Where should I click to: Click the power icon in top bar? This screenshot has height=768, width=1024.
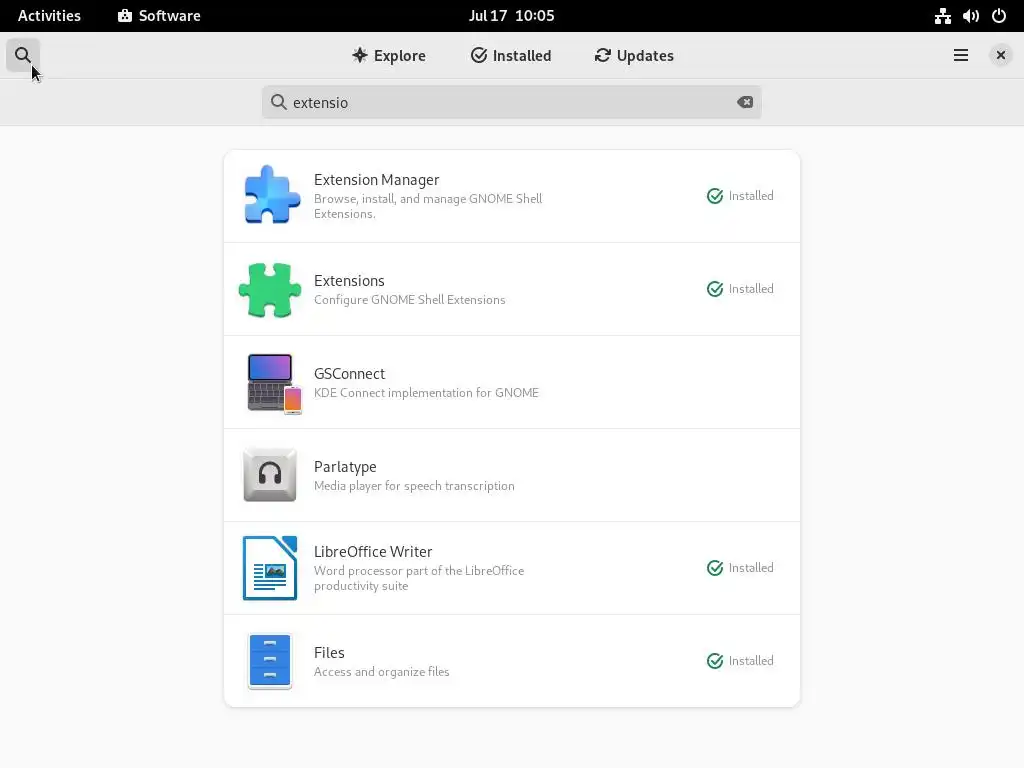(999, 16)
